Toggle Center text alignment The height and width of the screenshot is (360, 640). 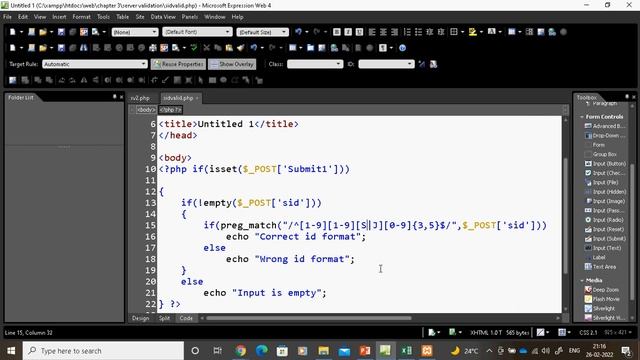[x=383, y=32]
